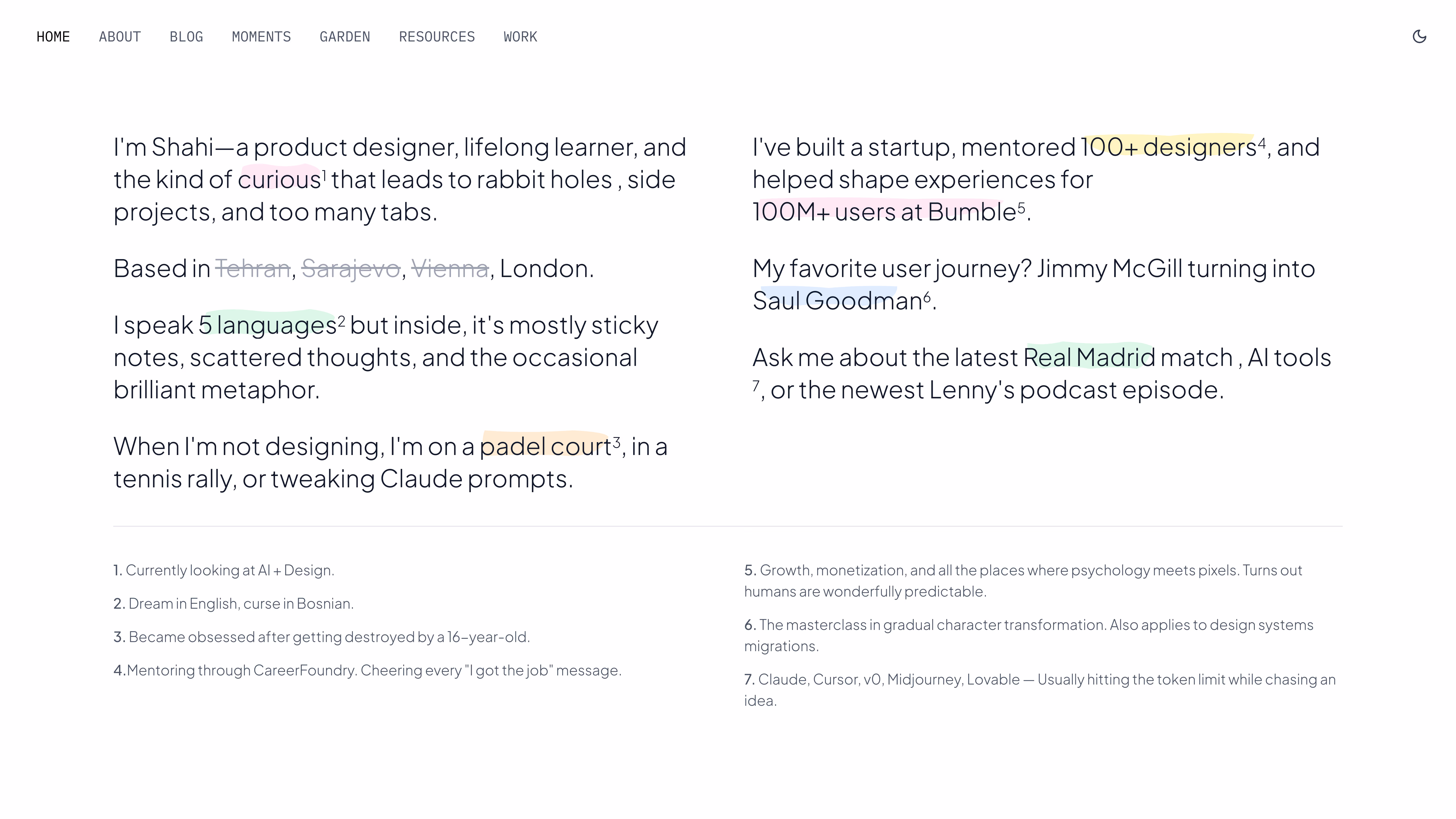This screenshot has width=1456, height=819.
Task: Click the "Saul Goodman" highlighted name
Action: coord(838,301)
